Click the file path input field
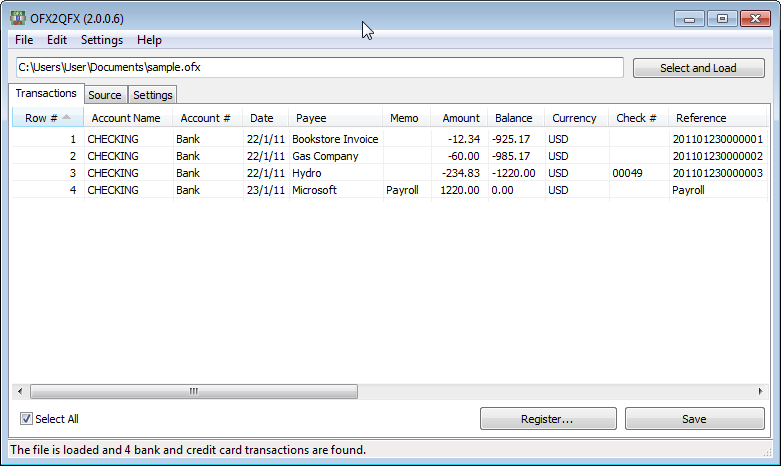Viewport: 781px width, 466px height. 320,67
